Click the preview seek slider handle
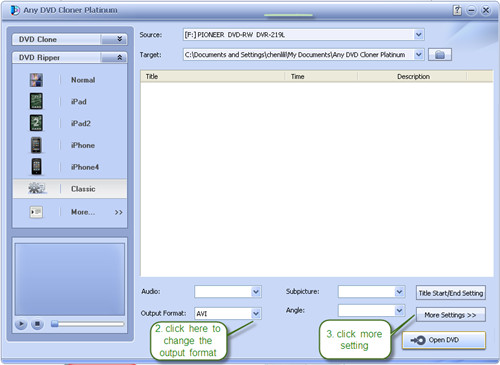The image size is (500, 365). click(55, 324)
